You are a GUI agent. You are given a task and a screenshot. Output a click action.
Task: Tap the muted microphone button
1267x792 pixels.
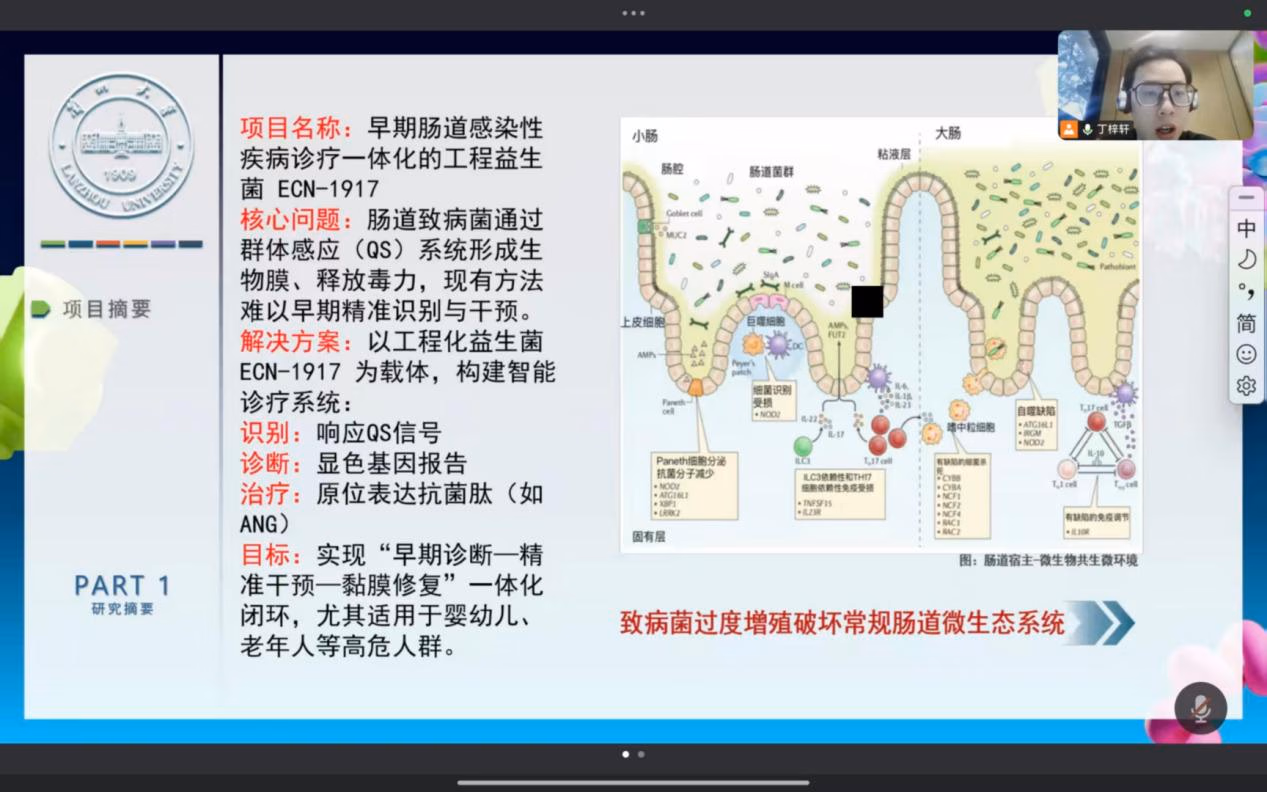pos(1201,708)
